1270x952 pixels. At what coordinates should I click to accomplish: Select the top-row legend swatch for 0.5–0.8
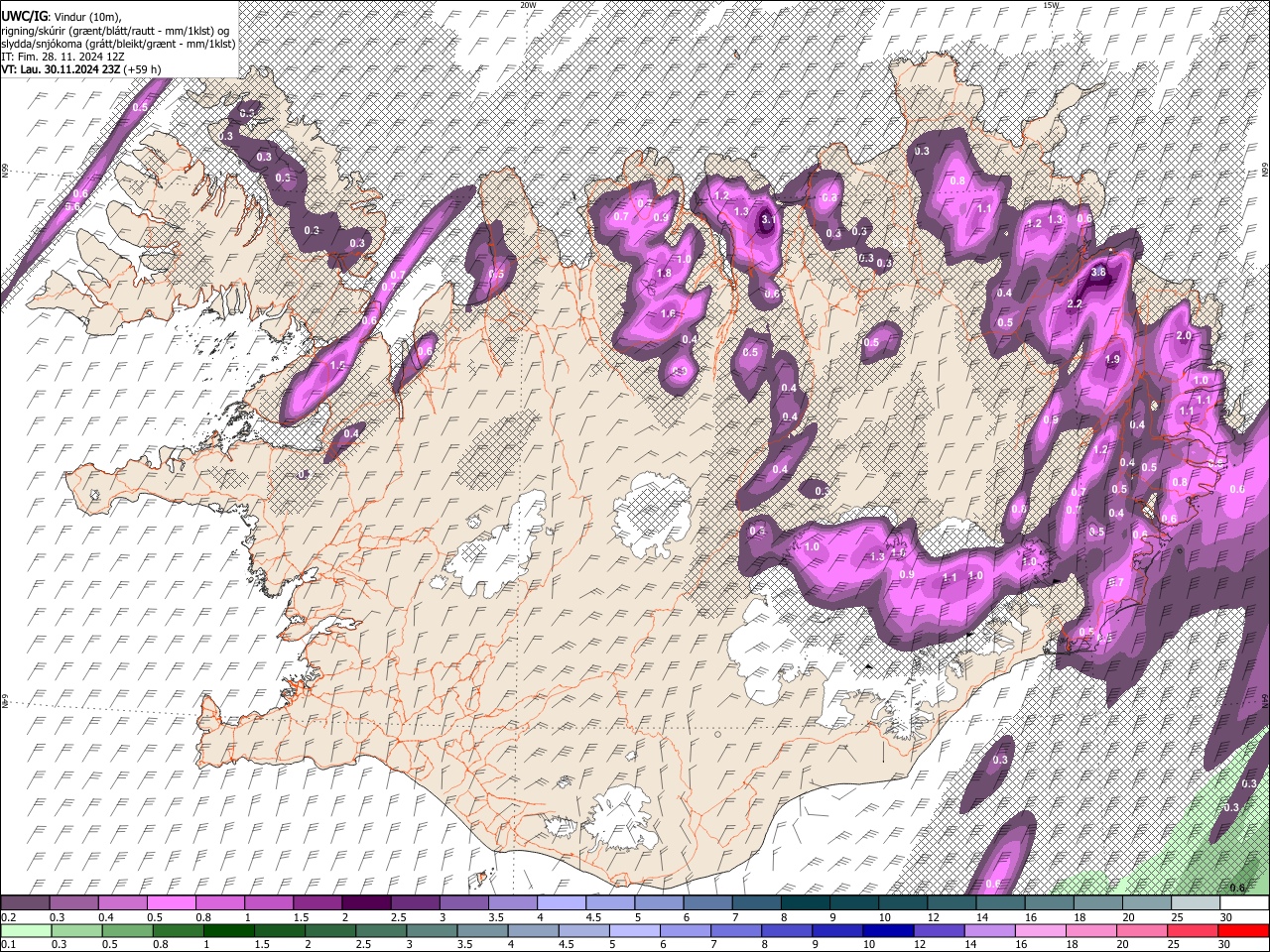(x=171, y=903)
